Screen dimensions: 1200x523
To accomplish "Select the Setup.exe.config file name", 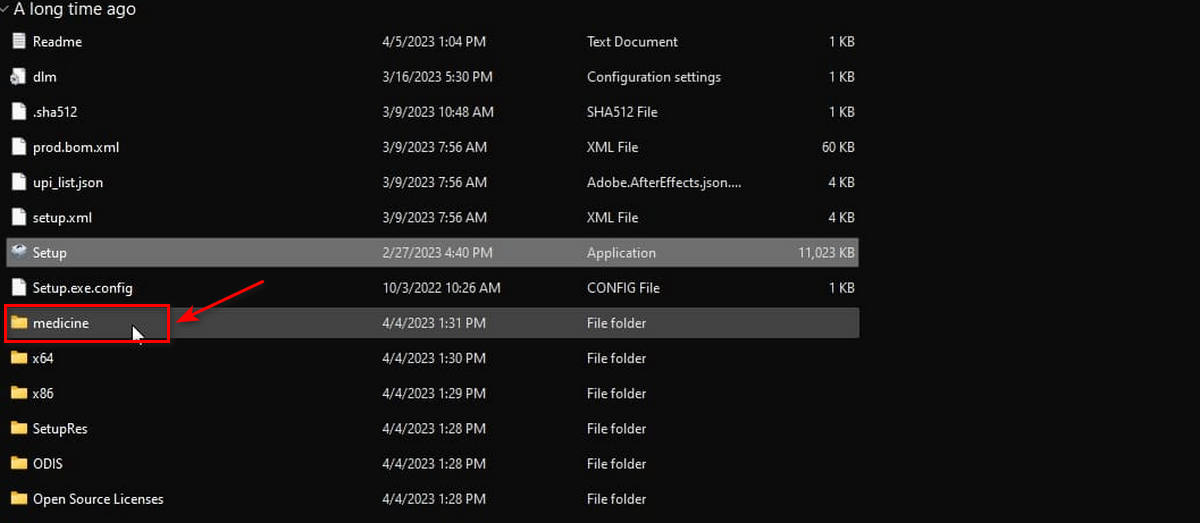I will pyautogui.click(x=82, y=288).
